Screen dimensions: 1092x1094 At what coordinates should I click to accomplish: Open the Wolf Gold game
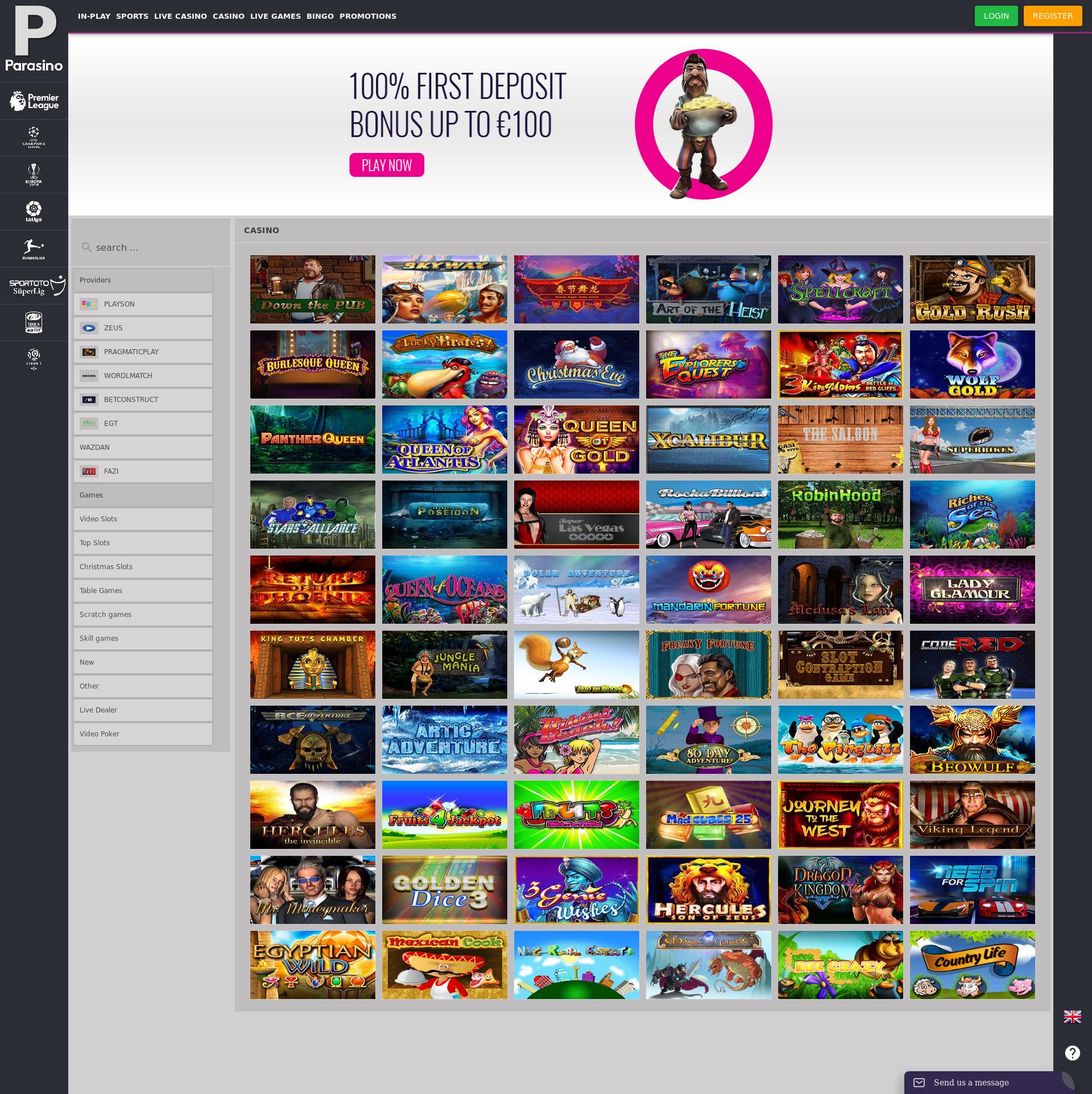[973, 364]
